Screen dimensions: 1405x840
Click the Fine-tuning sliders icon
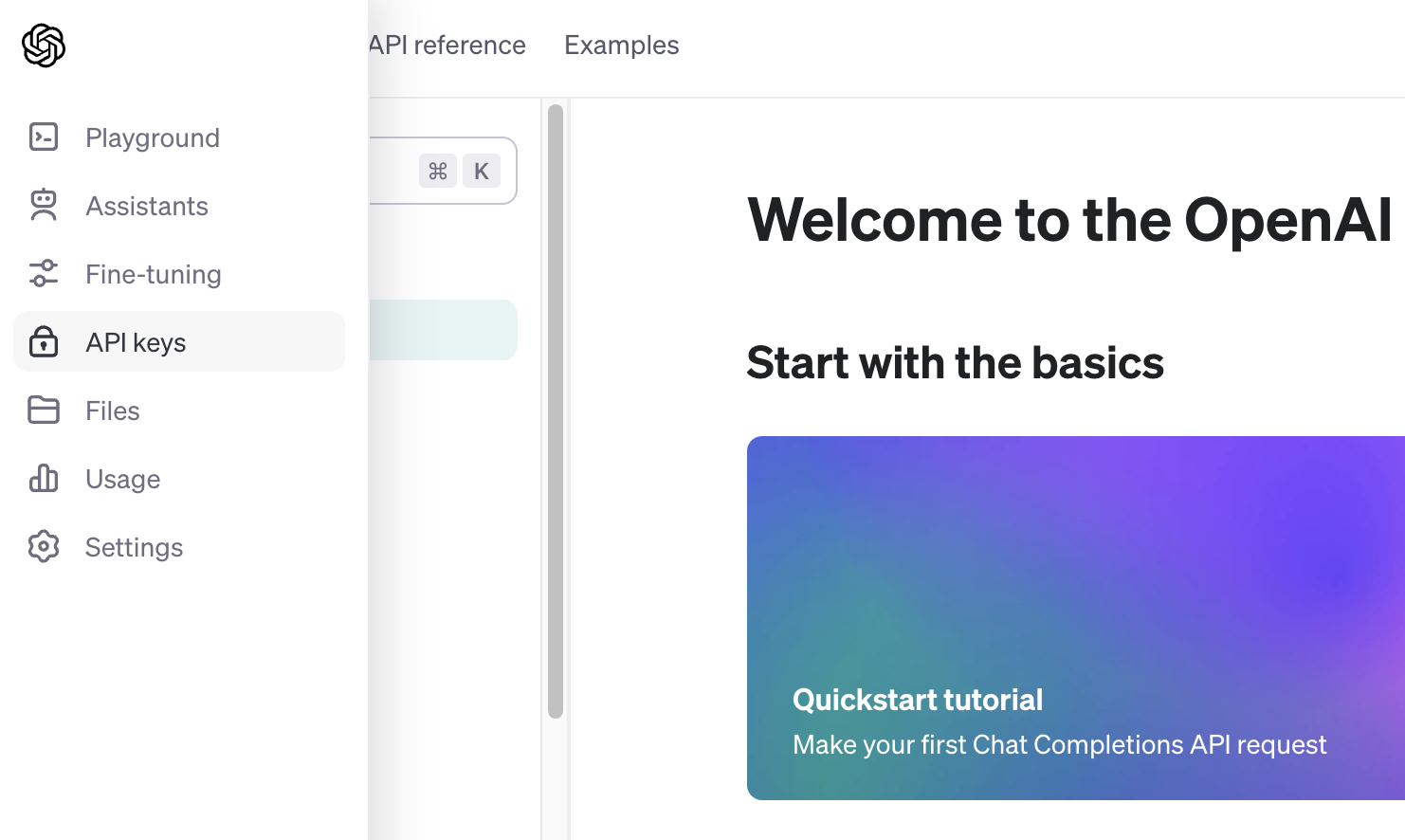(44, 274)
